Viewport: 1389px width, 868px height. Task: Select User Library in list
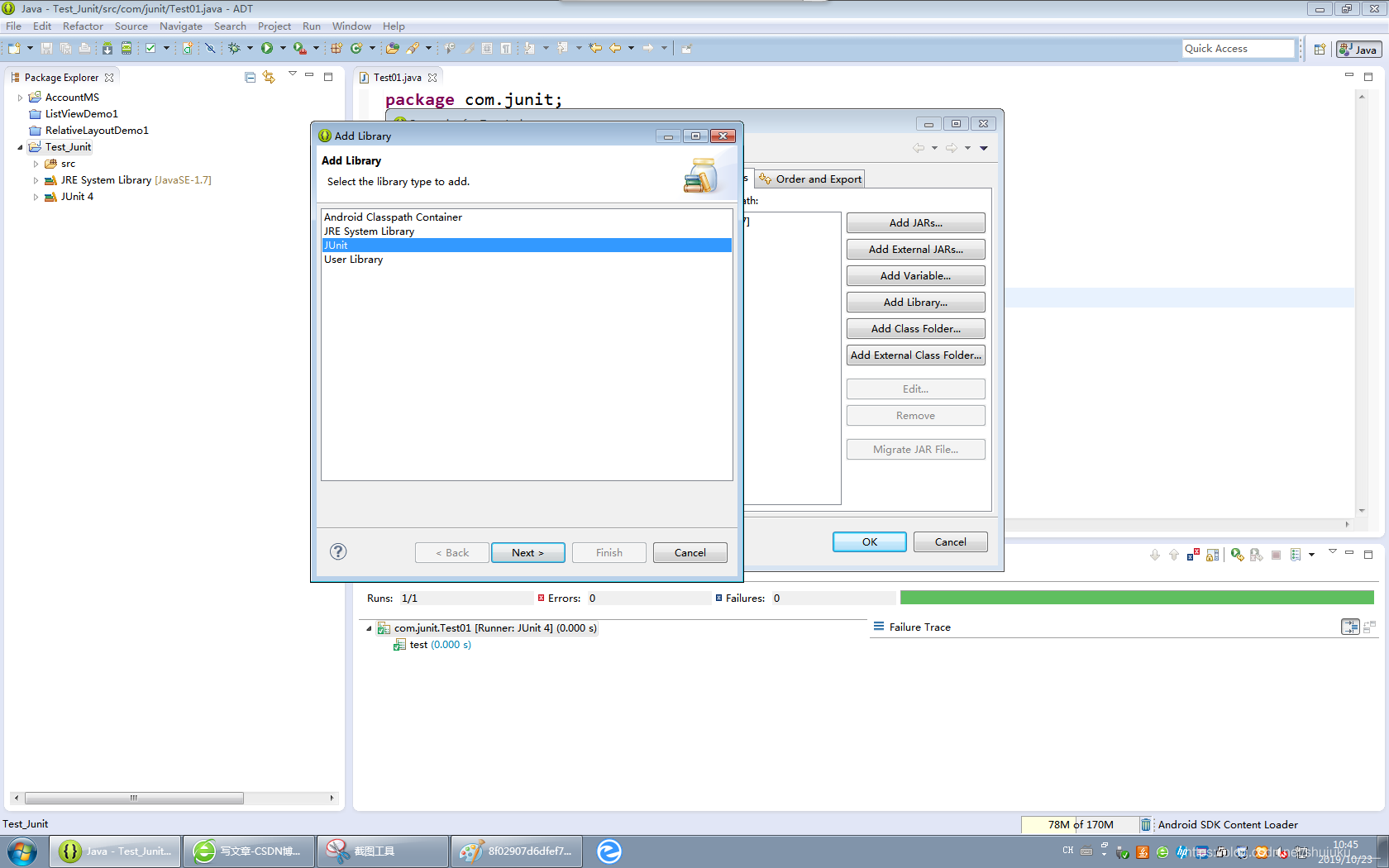(x=527, y=260)
